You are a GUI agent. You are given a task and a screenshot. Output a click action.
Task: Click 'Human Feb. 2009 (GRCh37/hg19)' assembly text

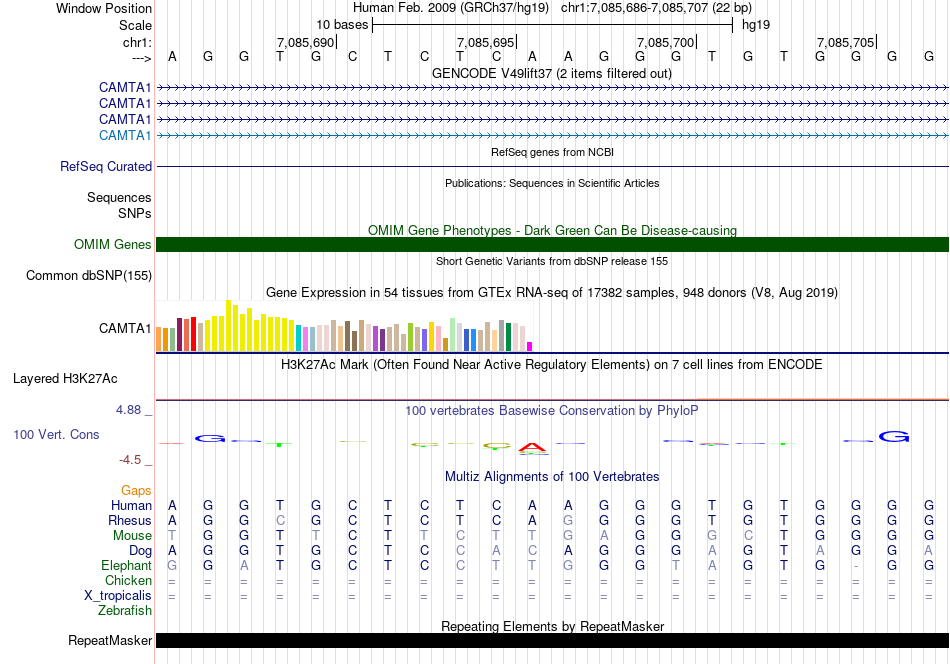(x=451, y=8)
